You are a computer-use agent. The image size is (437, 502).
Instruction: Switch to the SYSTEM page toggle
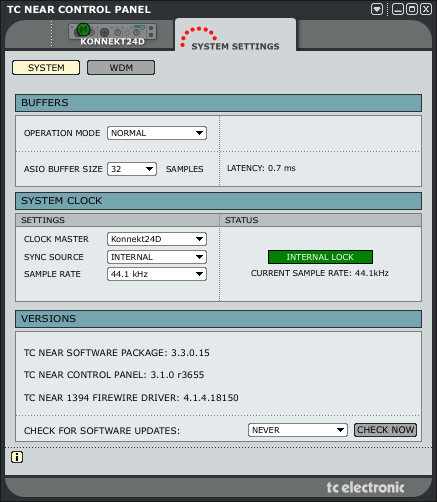click(46, 68)
